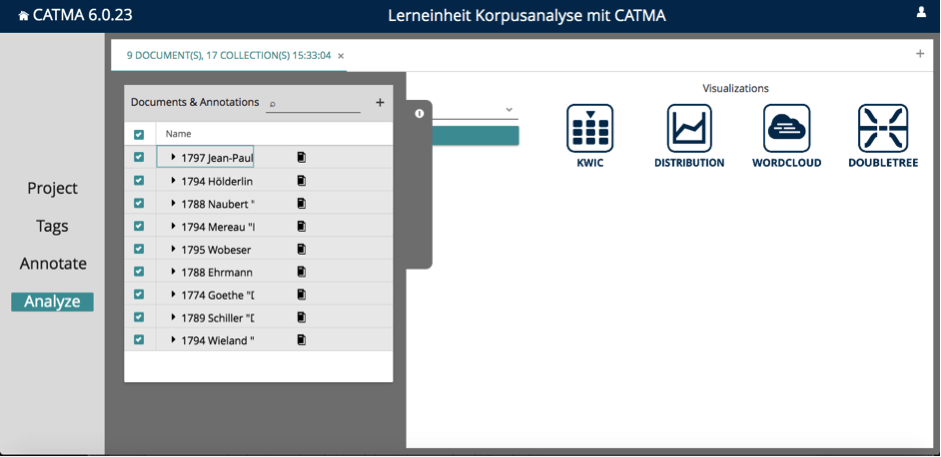941x457 pixels.
Task: Click the CATMA 6.0.23 title link
Action: coord(82,15)
